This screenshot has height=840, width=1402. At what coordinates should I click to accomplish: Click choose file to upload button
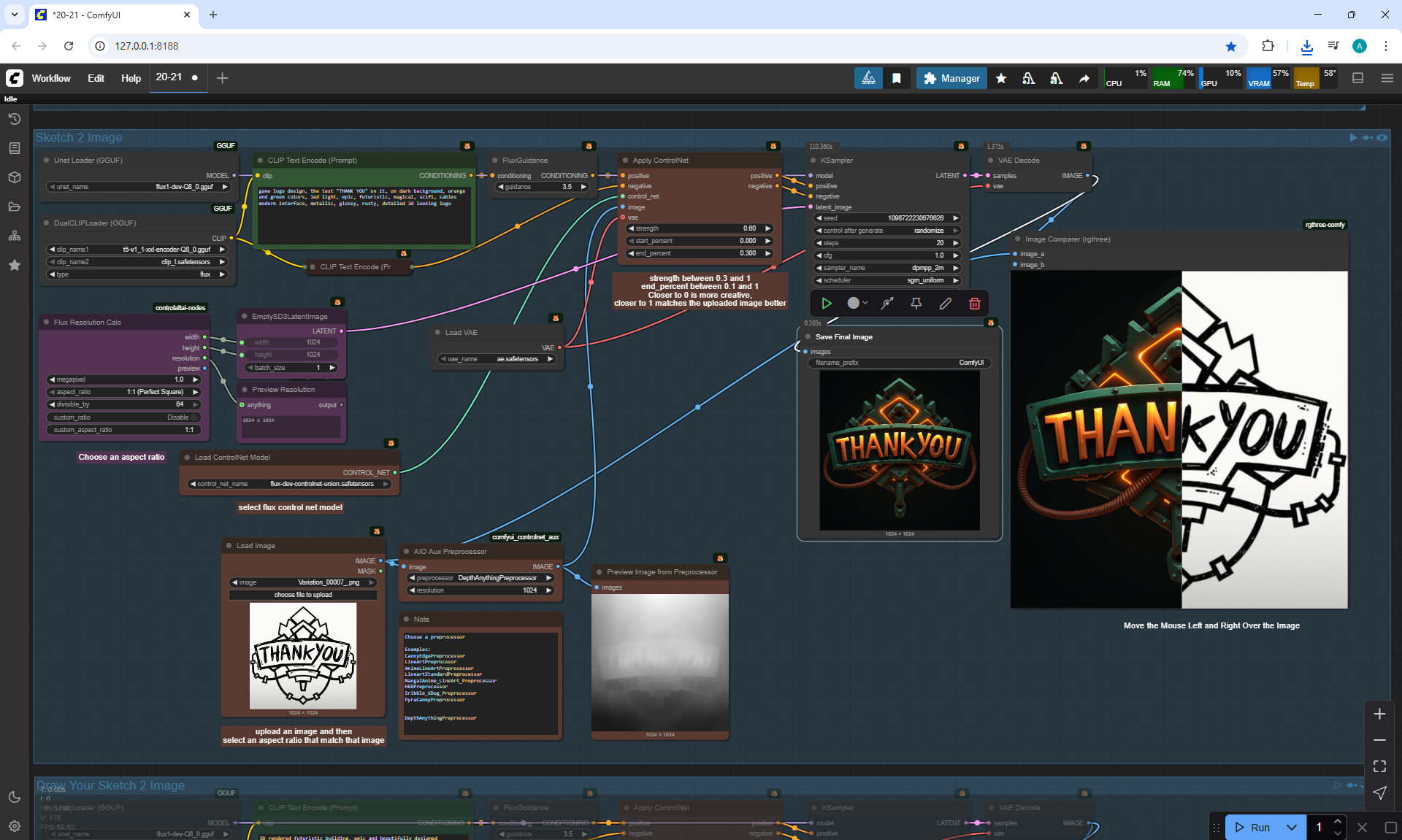coord(303,595)
